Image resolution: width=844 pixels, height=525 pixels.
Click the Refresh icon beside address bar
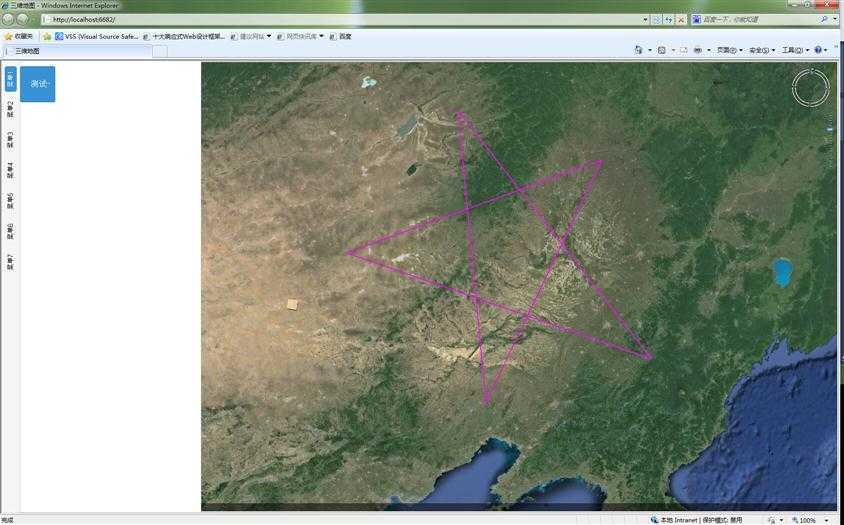click(x=669, y=19)
